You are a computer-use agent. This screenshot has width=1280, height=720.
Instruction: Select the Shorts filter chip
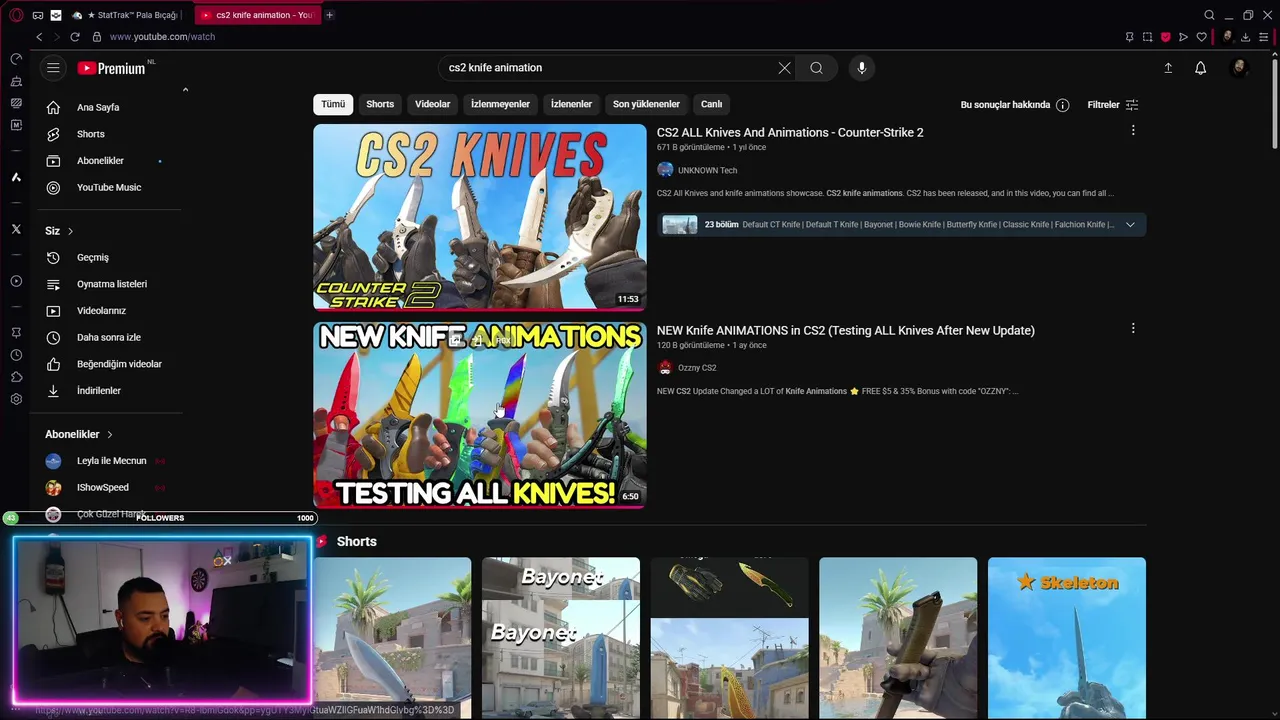380,104
